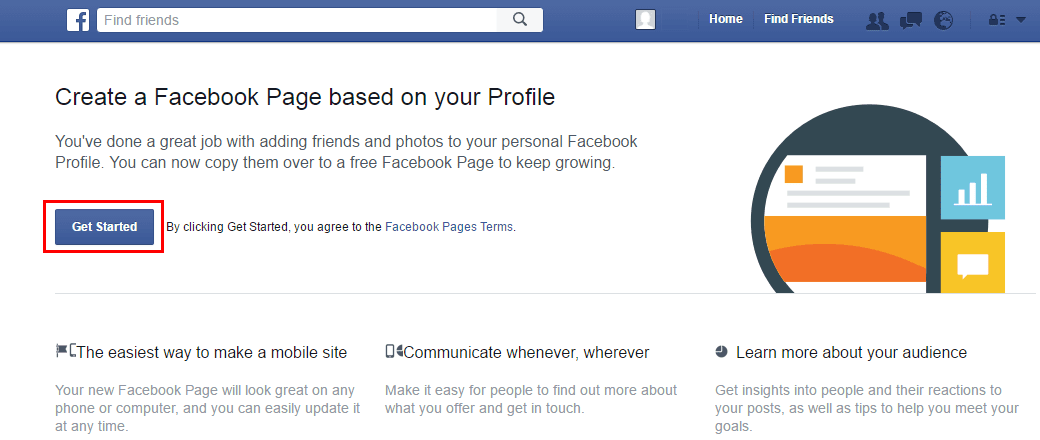Click the Communicate phone icon
Viewport: 1040px width, 440px height.
point(394,351)
